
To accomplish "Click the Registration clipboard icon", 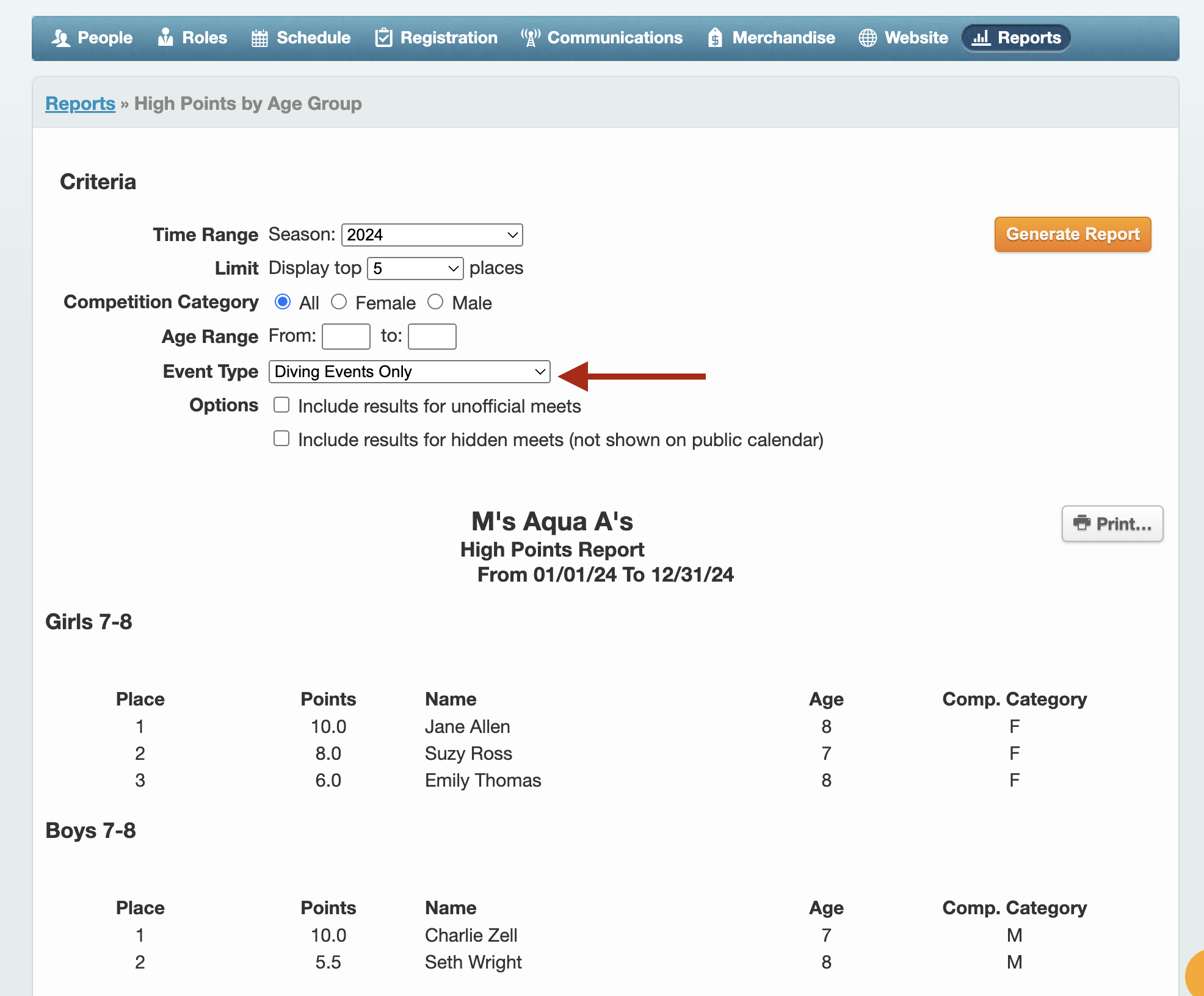I will coord(383,38).
